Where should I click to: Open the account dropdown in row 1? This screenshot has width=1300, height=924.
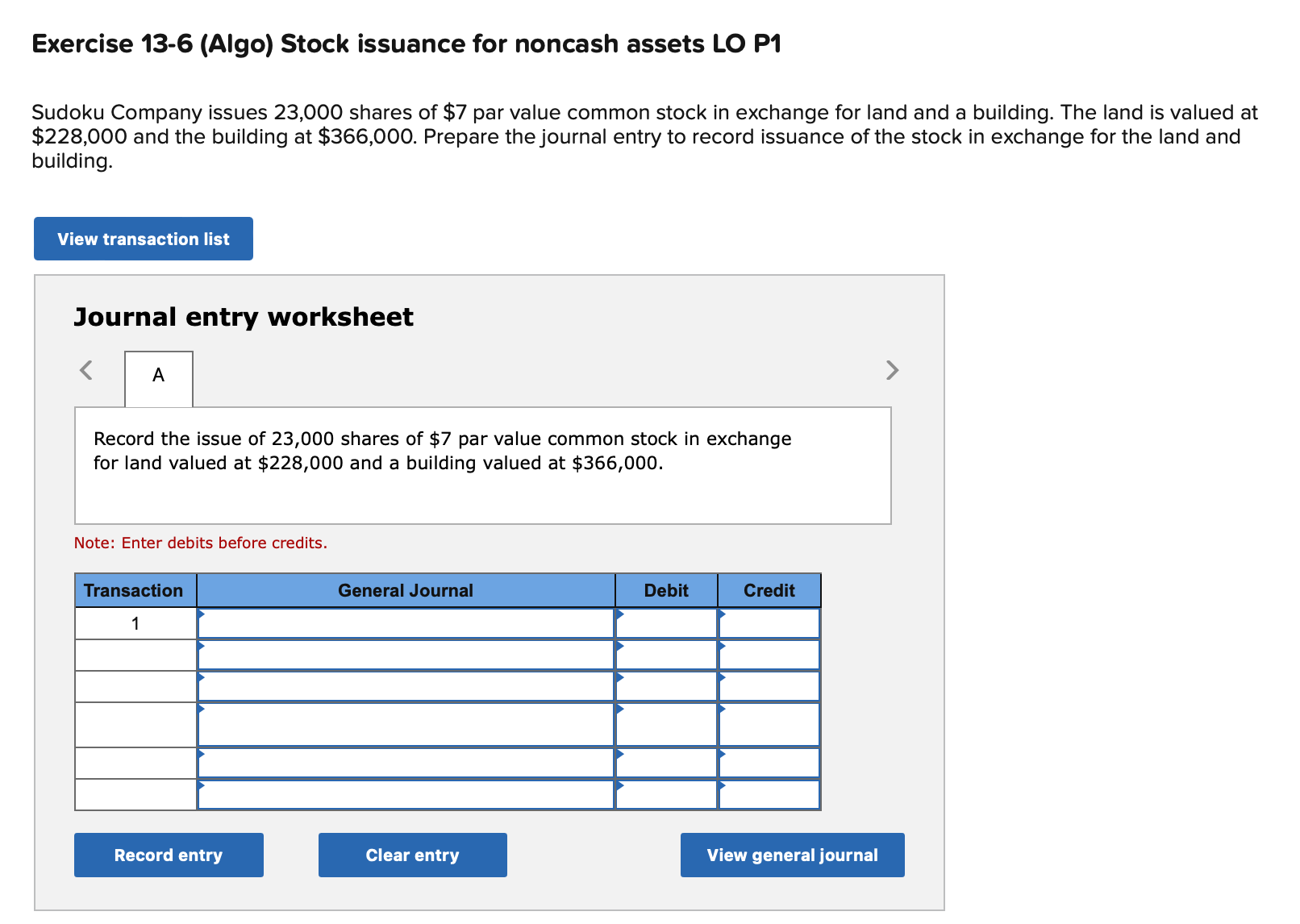[403, 622]
